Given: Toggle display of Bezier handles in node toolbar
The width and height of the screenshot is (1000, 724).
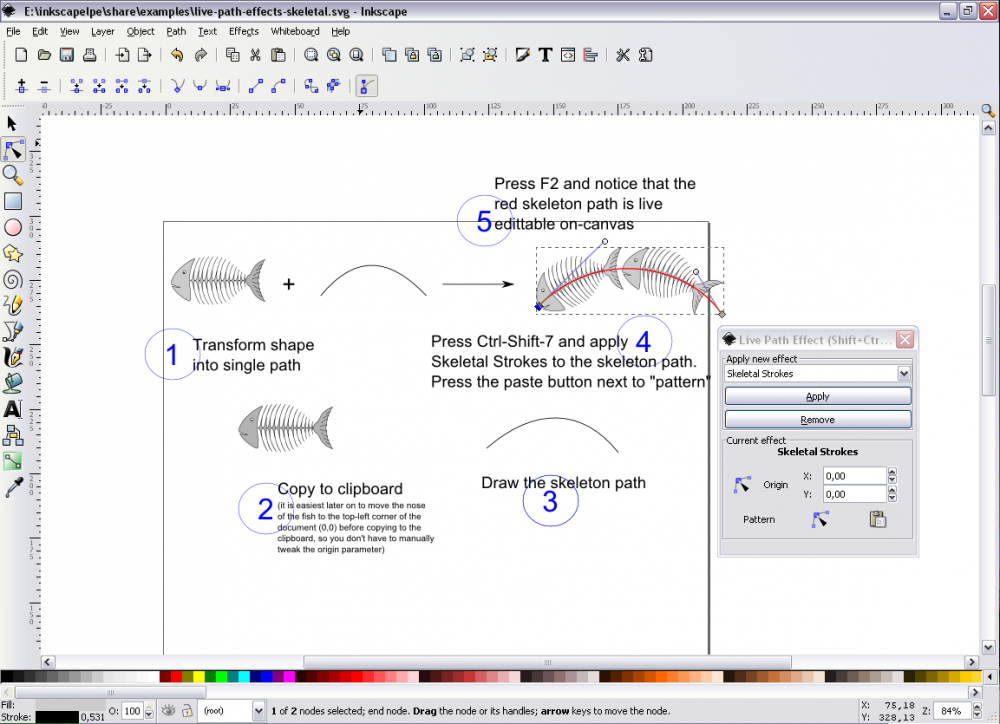Looking at the screenshot, I should pos(366,86).
